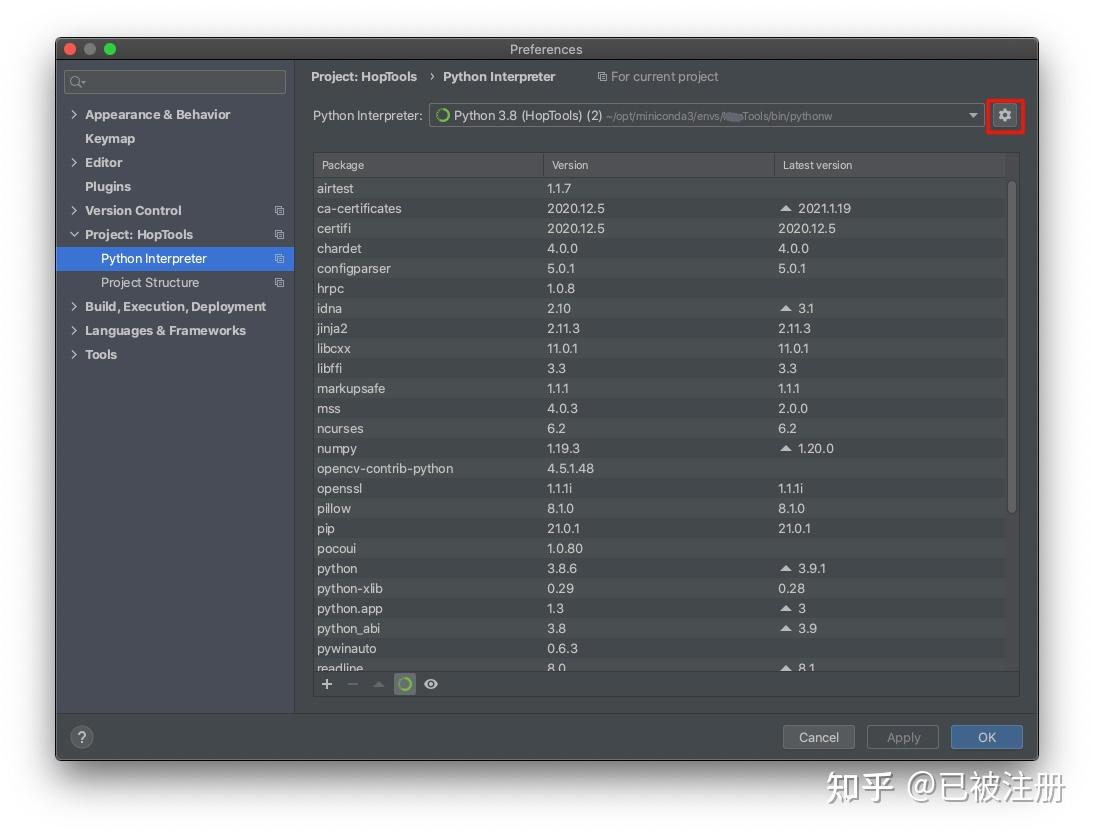
Task: Click the copy icon beside Version Control
Action: tap(279, 210)
